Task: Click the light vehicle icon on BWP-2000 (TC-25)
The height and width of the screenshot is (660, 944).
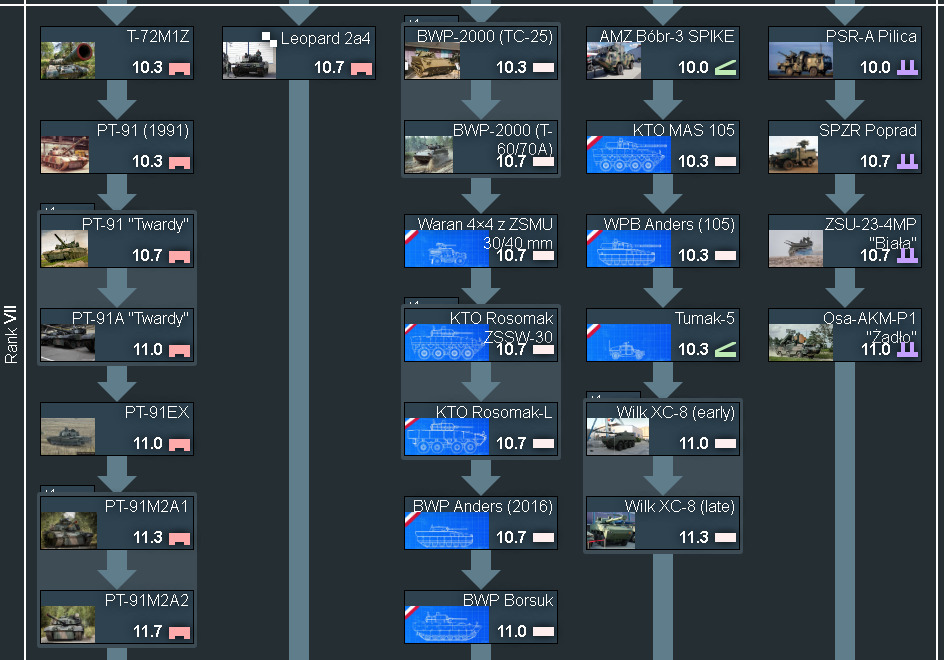Action: coord(544,67)
